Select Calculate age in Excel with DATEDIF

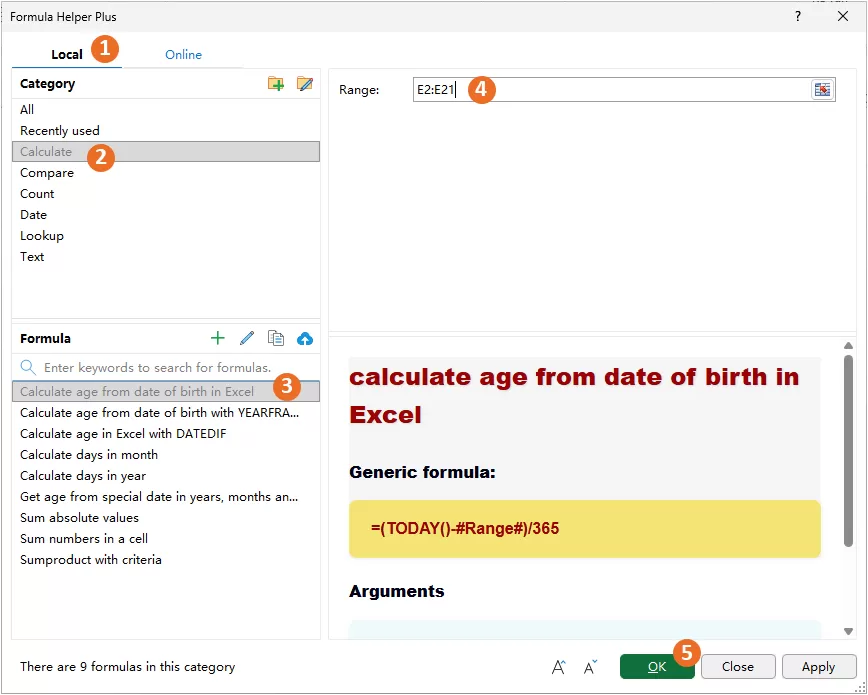click(166, 434)
